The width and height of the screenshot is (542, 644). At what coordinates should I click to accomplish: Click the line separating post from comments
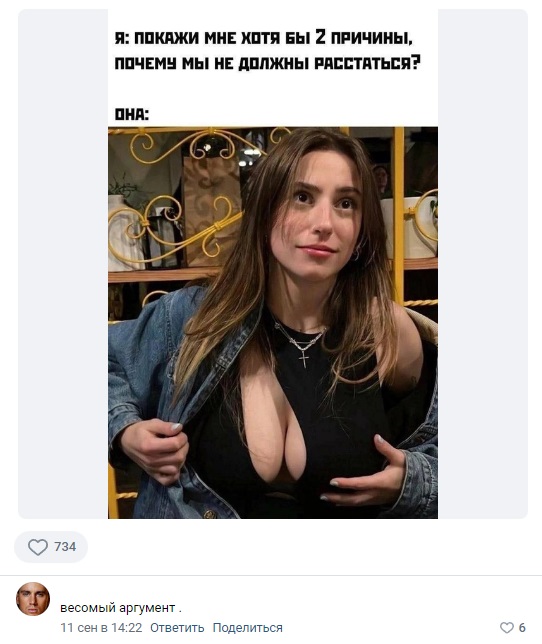271,575
